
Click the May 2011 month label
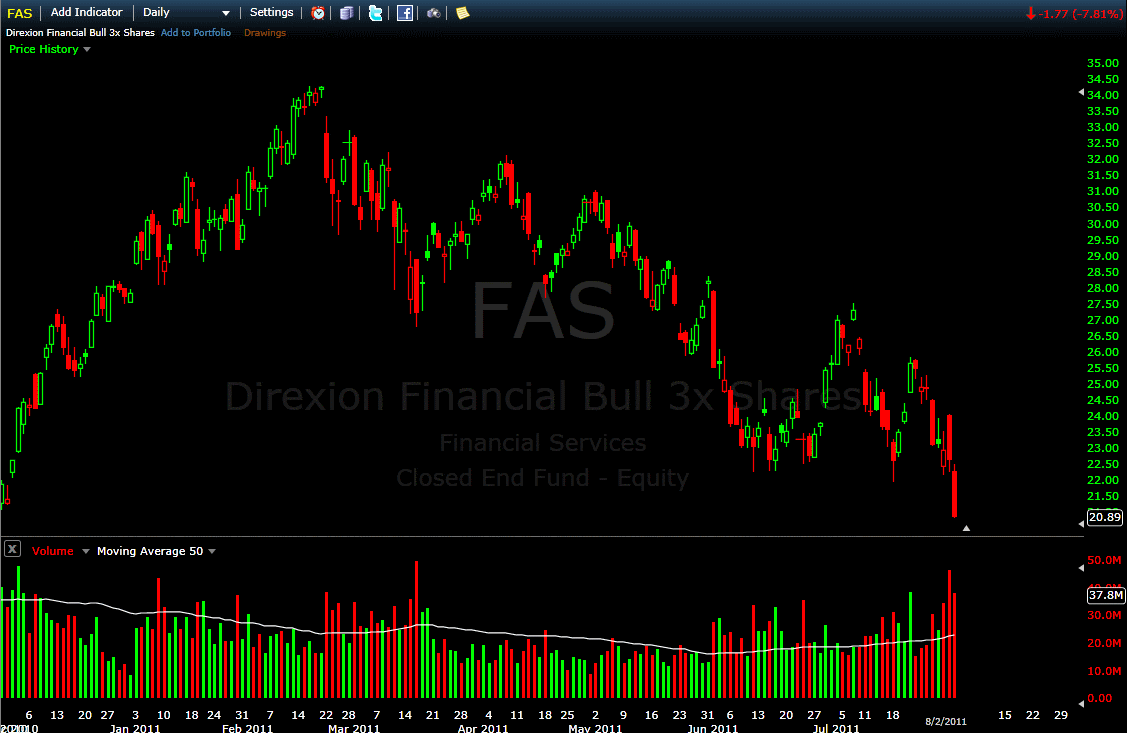coord(595,728)
